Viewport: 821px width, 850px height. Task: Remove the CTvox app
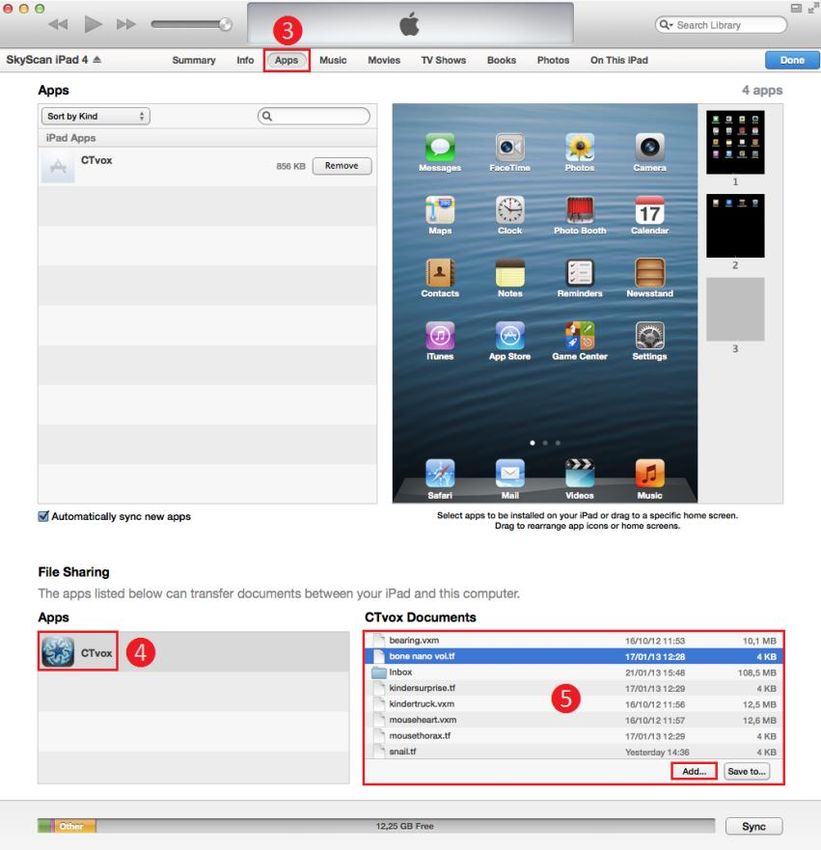342,166
